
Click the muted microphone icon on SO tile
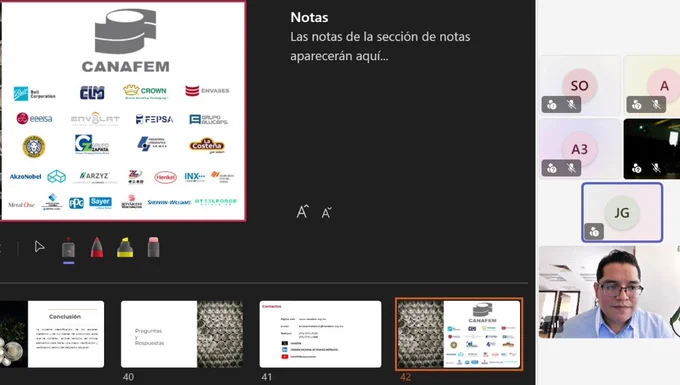(571, 104)
